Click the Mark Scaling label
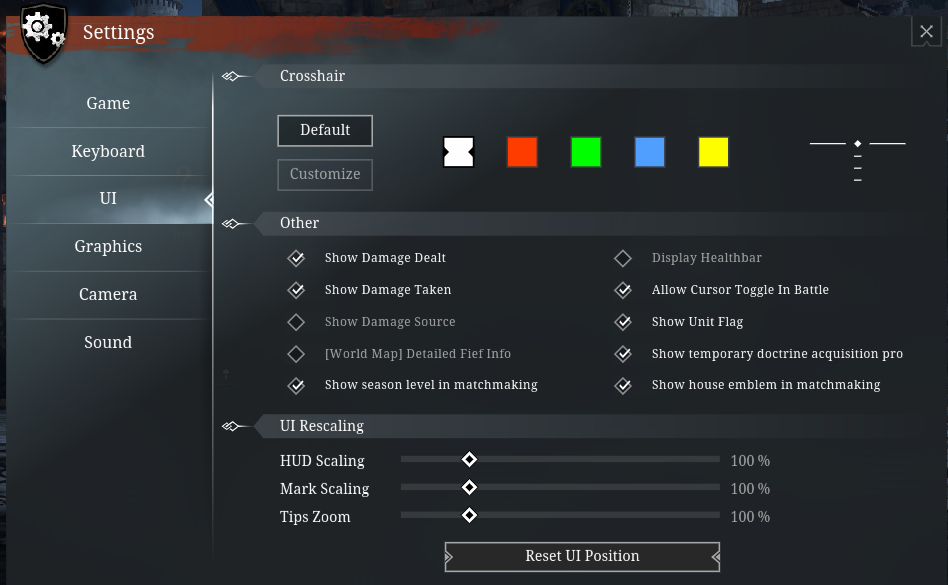This screenshot has width=948, height=585. tap(325, 489)
